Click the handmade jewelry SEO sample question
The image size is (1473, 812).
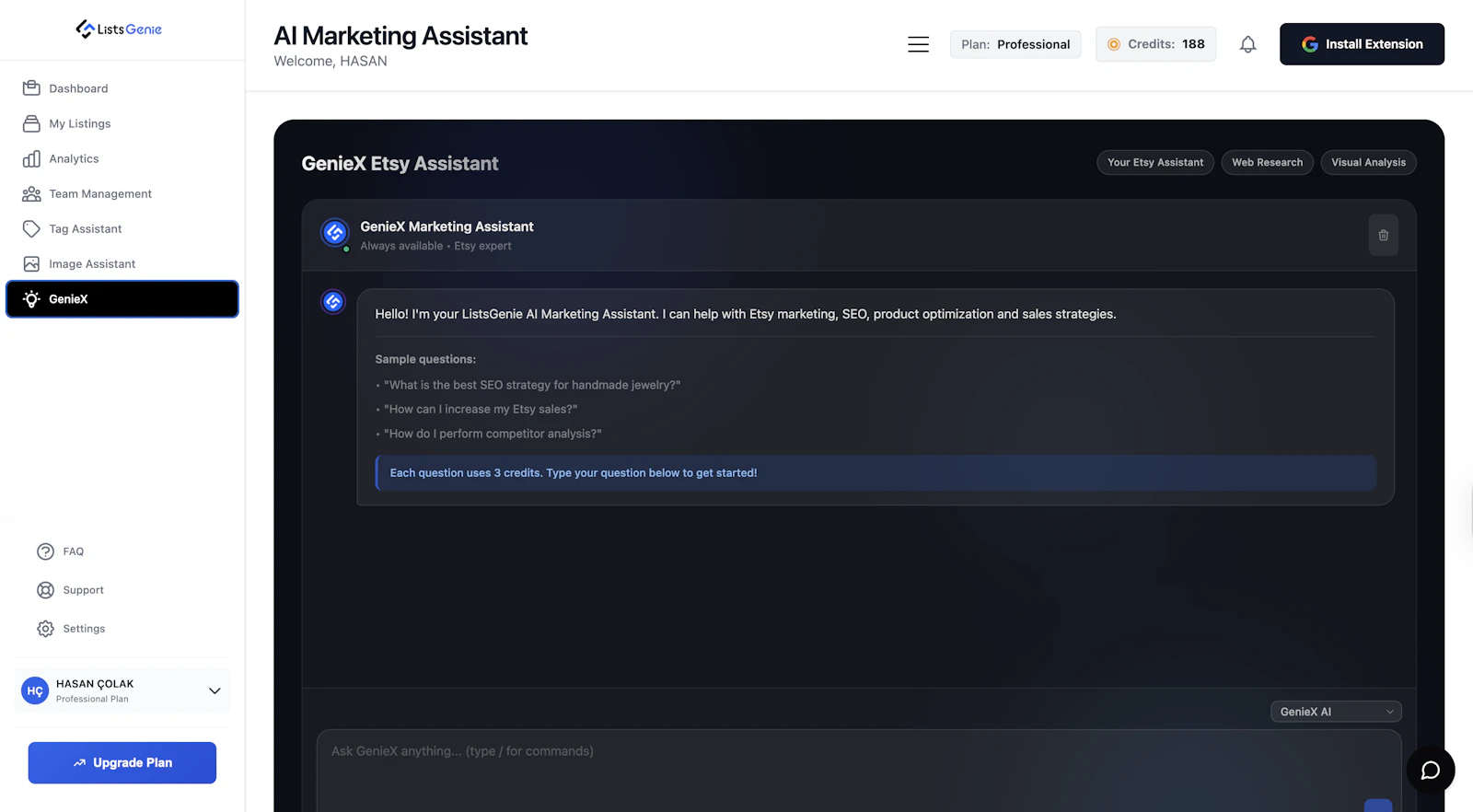532,385
